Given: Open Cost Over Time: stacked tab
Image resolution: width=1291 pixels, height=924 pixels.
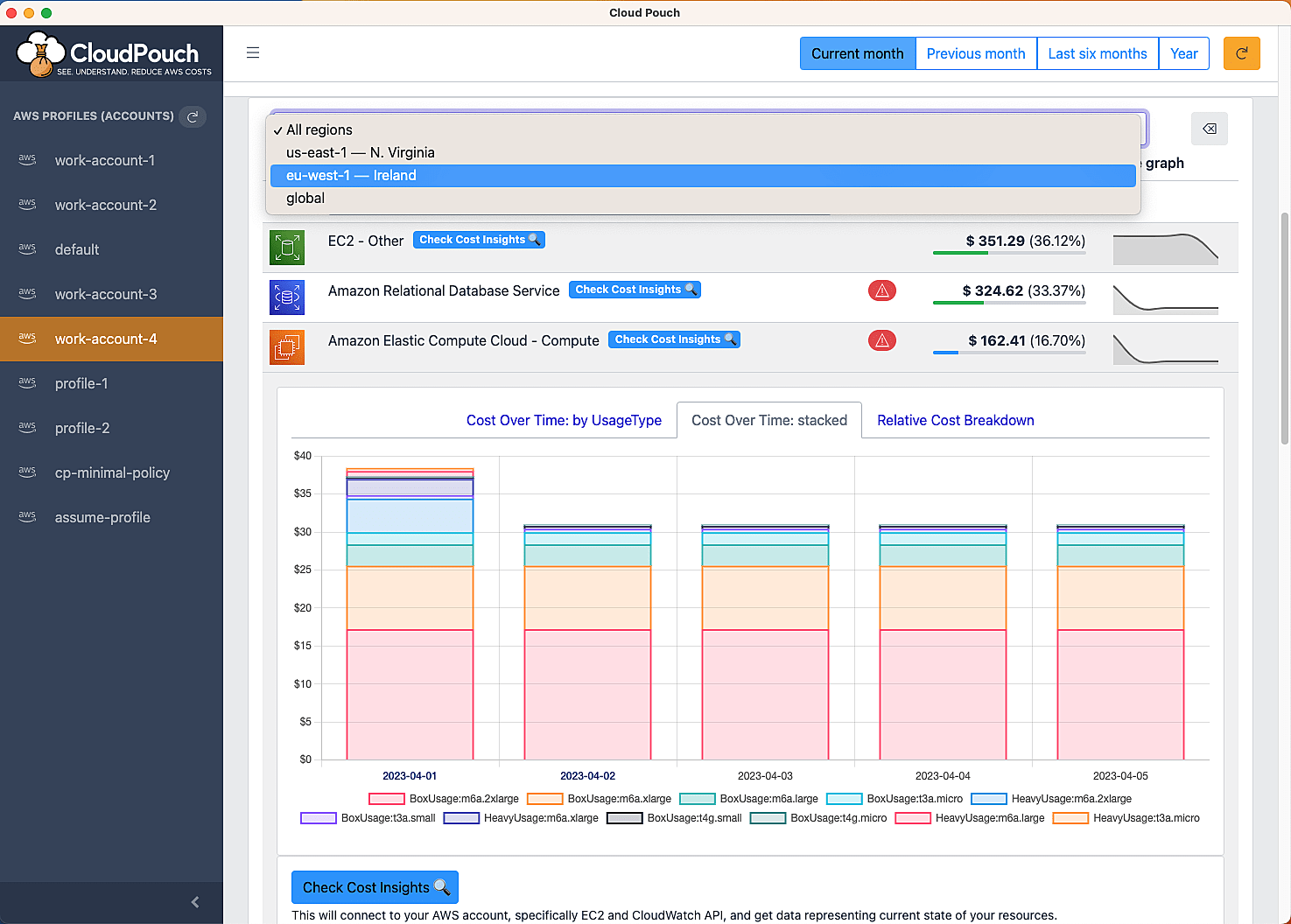Looking at the screenshot, I should [769, 420].
